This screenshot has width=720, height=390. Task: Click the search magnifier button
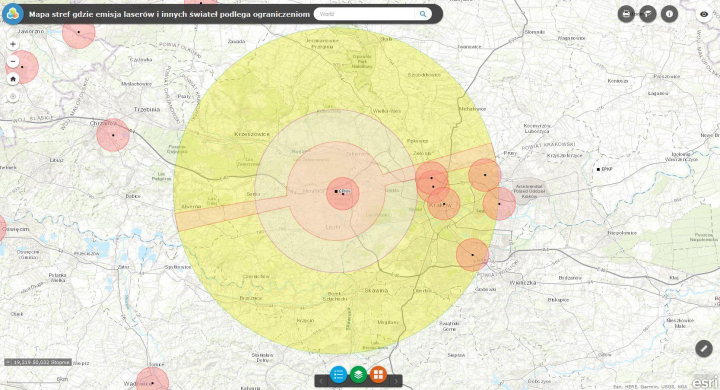pos(423,14)
